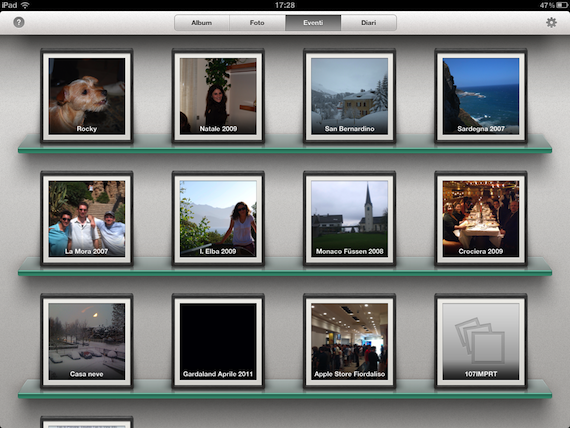Open the I. Elba 2009 event
The image size is (570, 428).
[x=218, y=219]
